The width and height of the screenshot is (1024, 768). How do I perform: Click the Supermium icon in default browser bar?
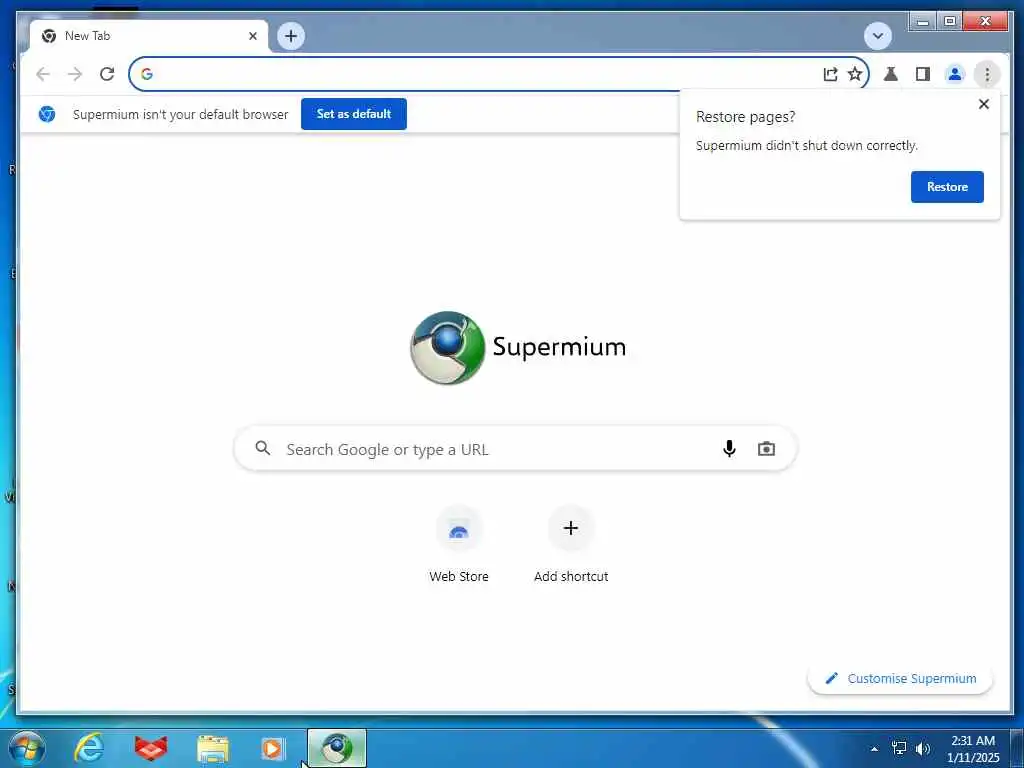pos(47,114)
